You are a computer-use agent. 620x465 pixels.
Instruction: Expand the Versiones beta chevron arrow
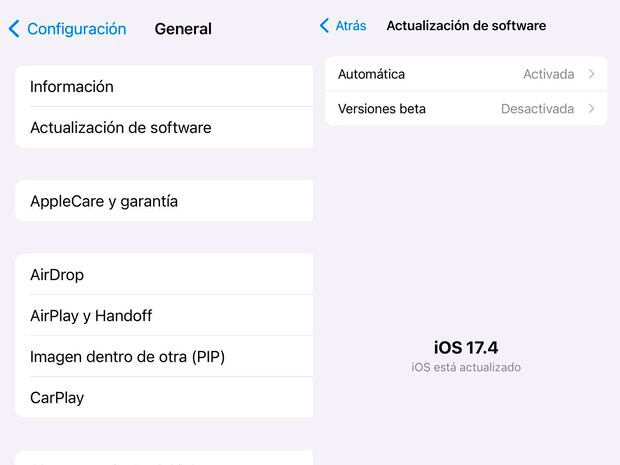coord(592,108)
